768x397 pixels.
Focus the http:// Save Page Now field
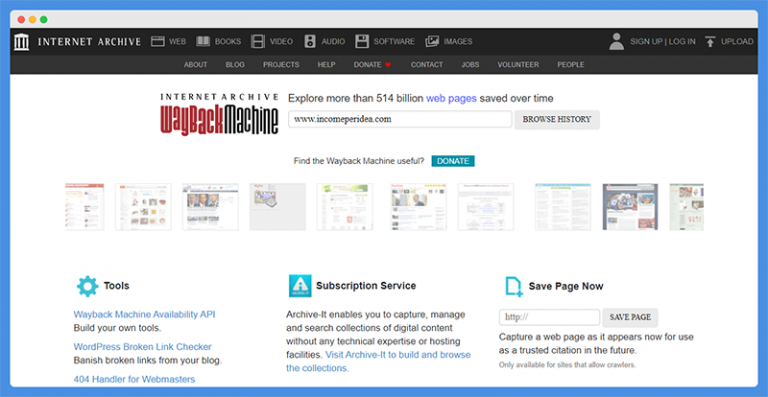coord(550,317)
